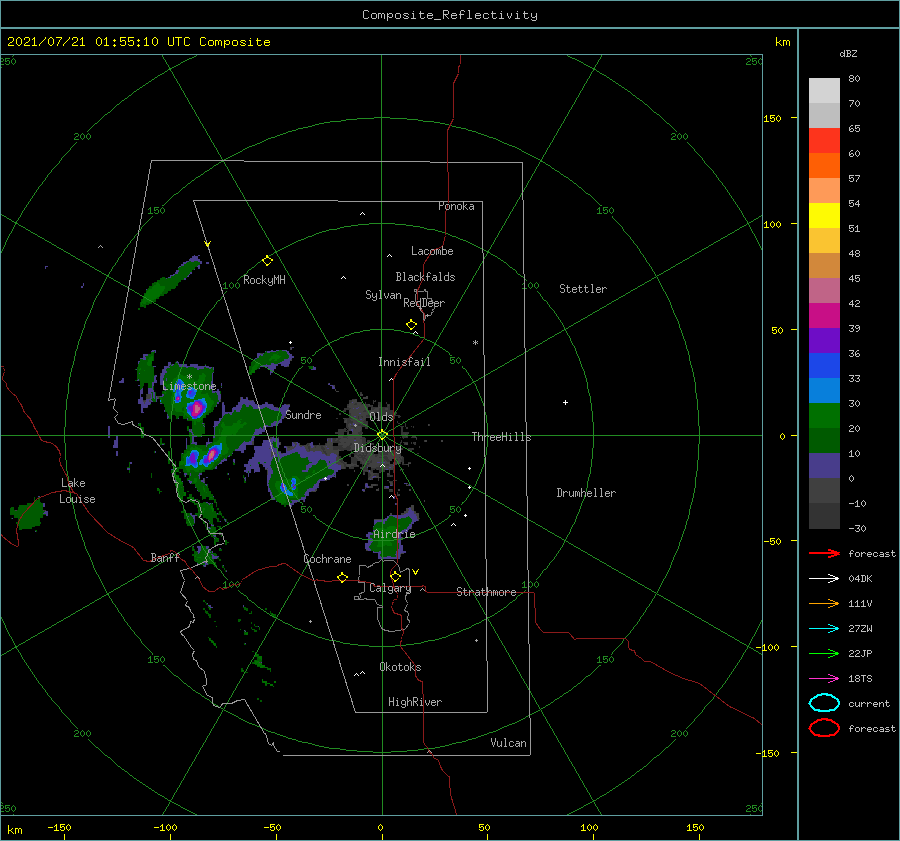Click the Banff label

(x=165, y=557)
